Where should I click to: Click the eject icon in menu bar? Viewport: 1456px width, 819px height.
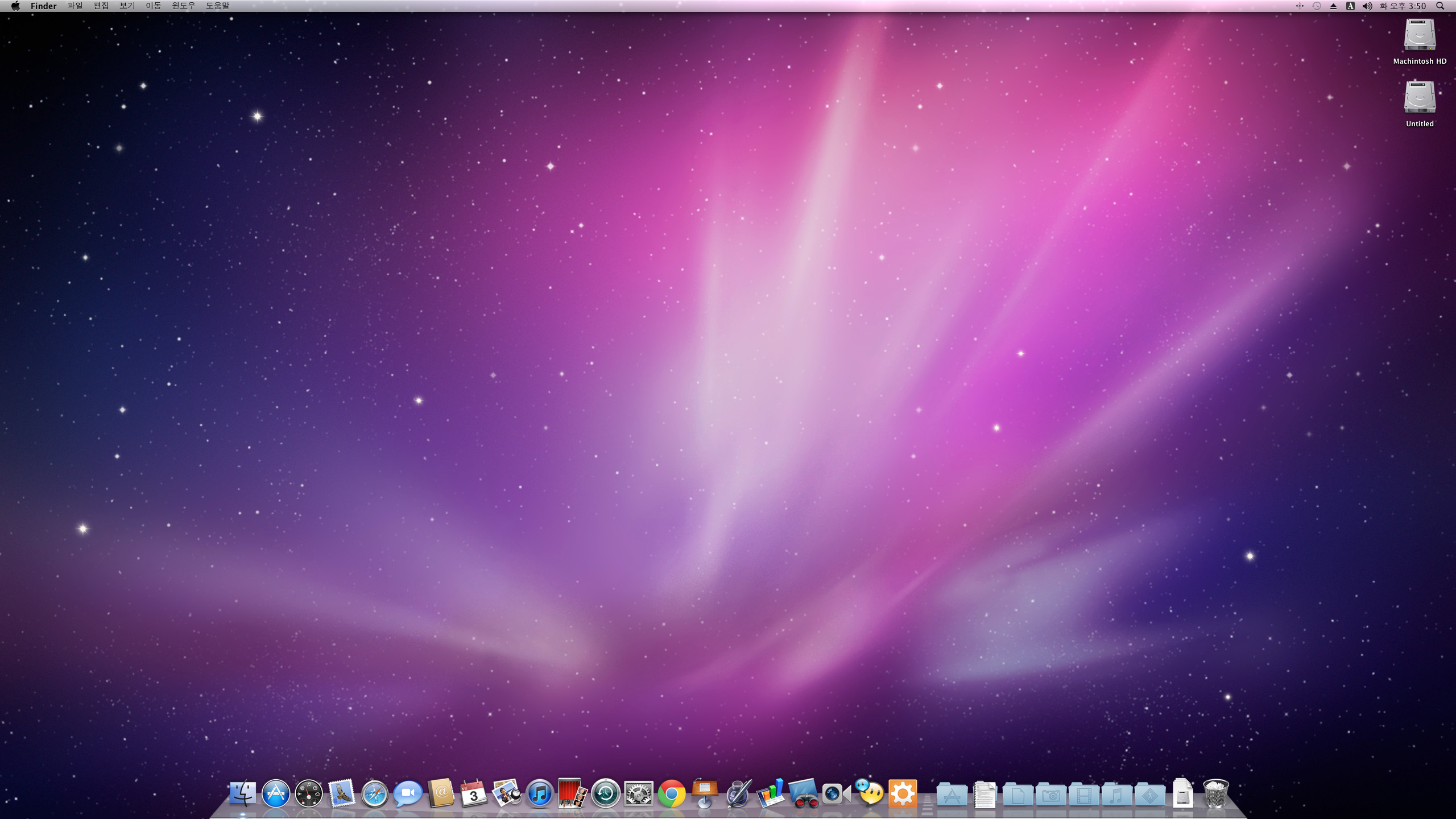1334,6
